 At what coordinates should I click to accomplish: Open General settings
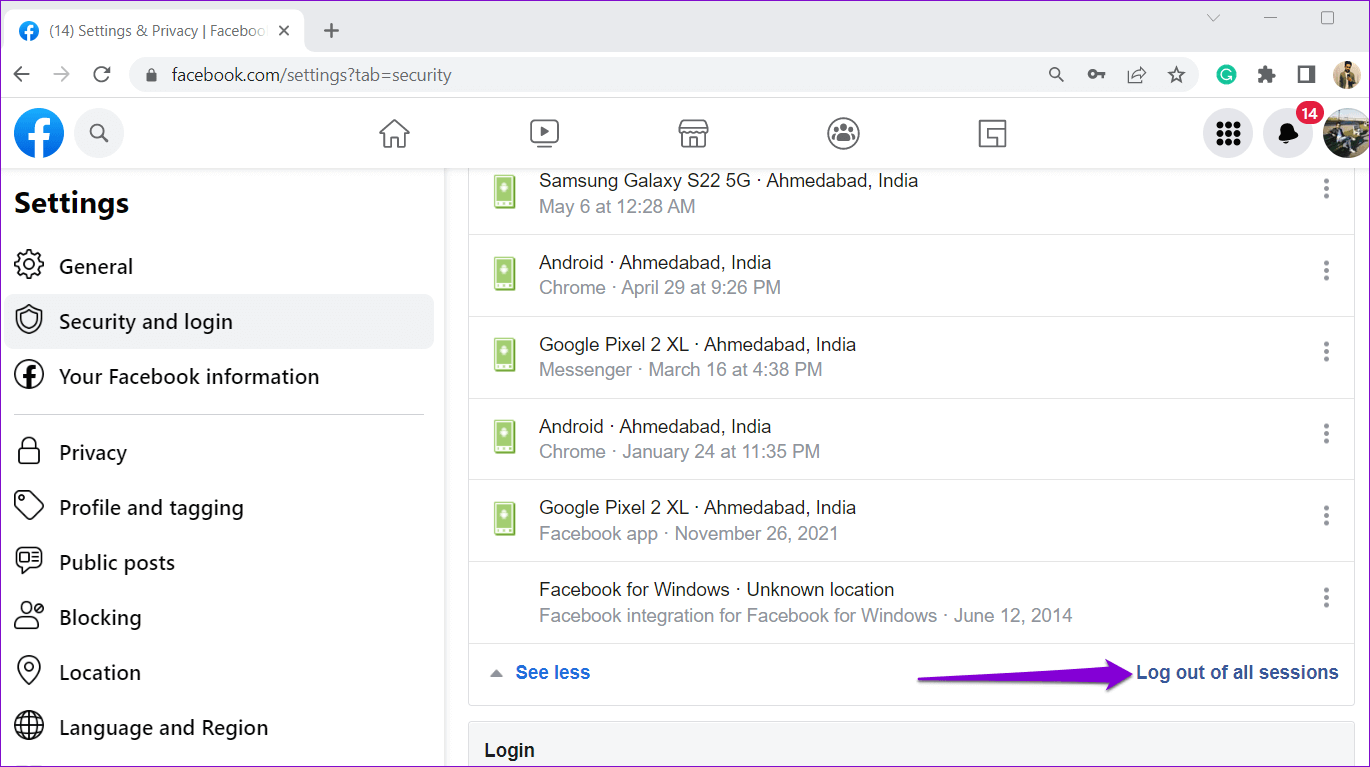pos(219,266)
